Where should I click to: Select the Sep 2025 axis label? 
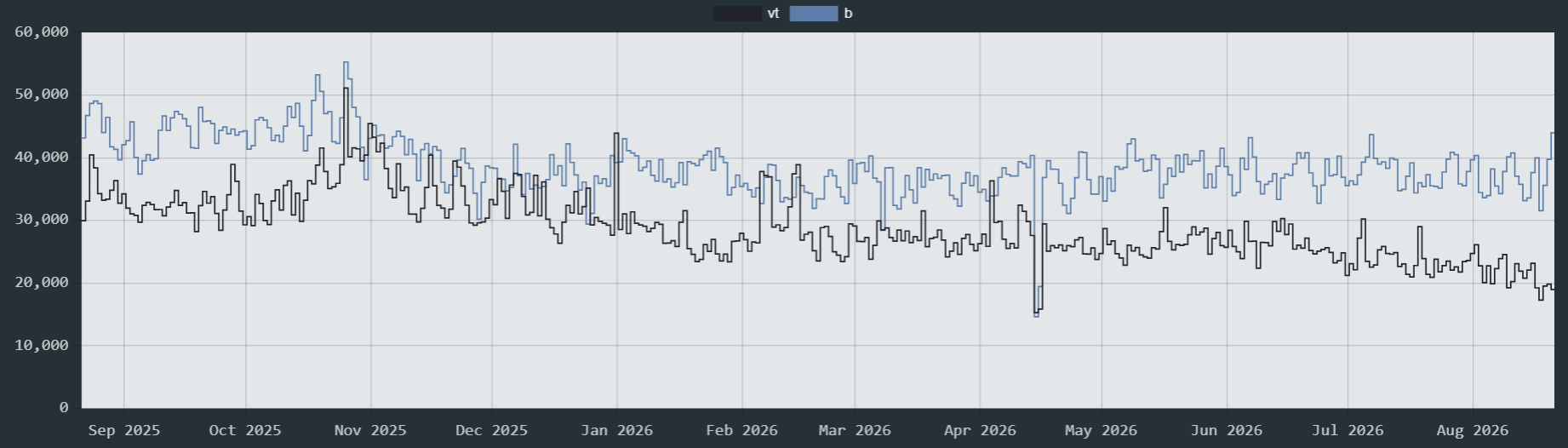coord(124,430)
